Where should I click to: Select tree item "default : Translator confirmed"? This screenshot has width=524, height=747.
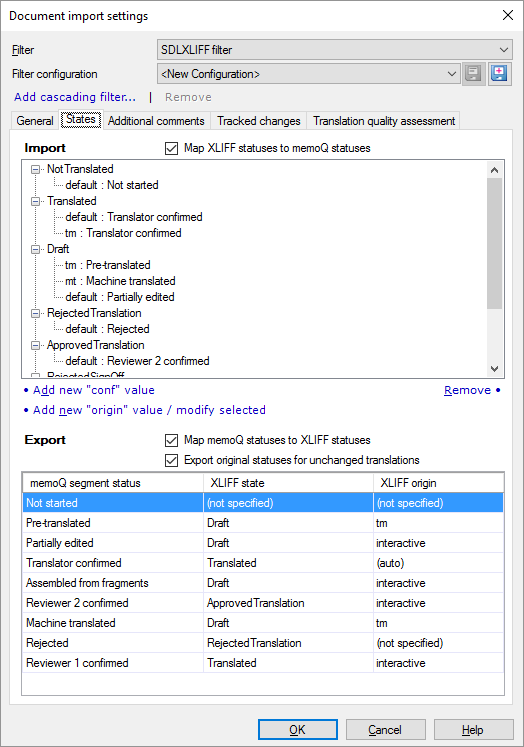134,217
